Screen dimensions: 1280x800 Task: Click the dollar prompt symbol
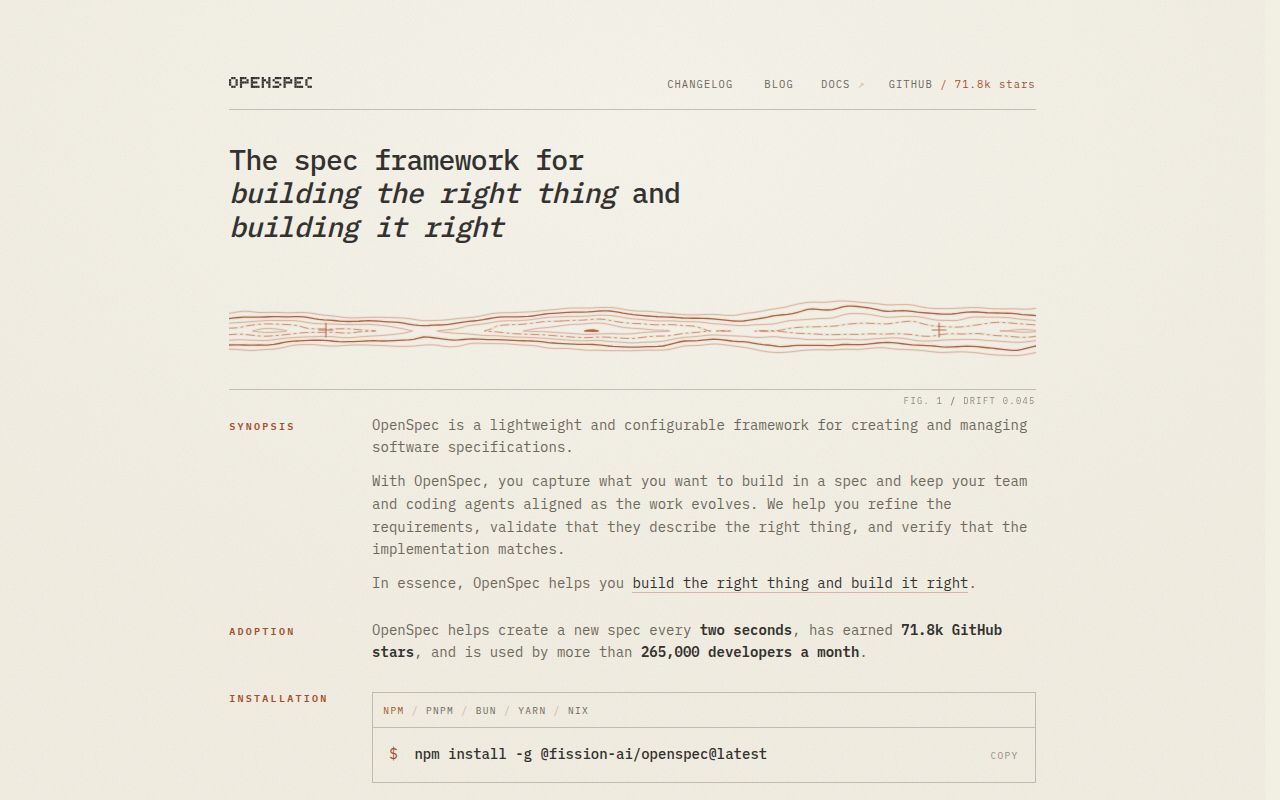tap(393, 754)
